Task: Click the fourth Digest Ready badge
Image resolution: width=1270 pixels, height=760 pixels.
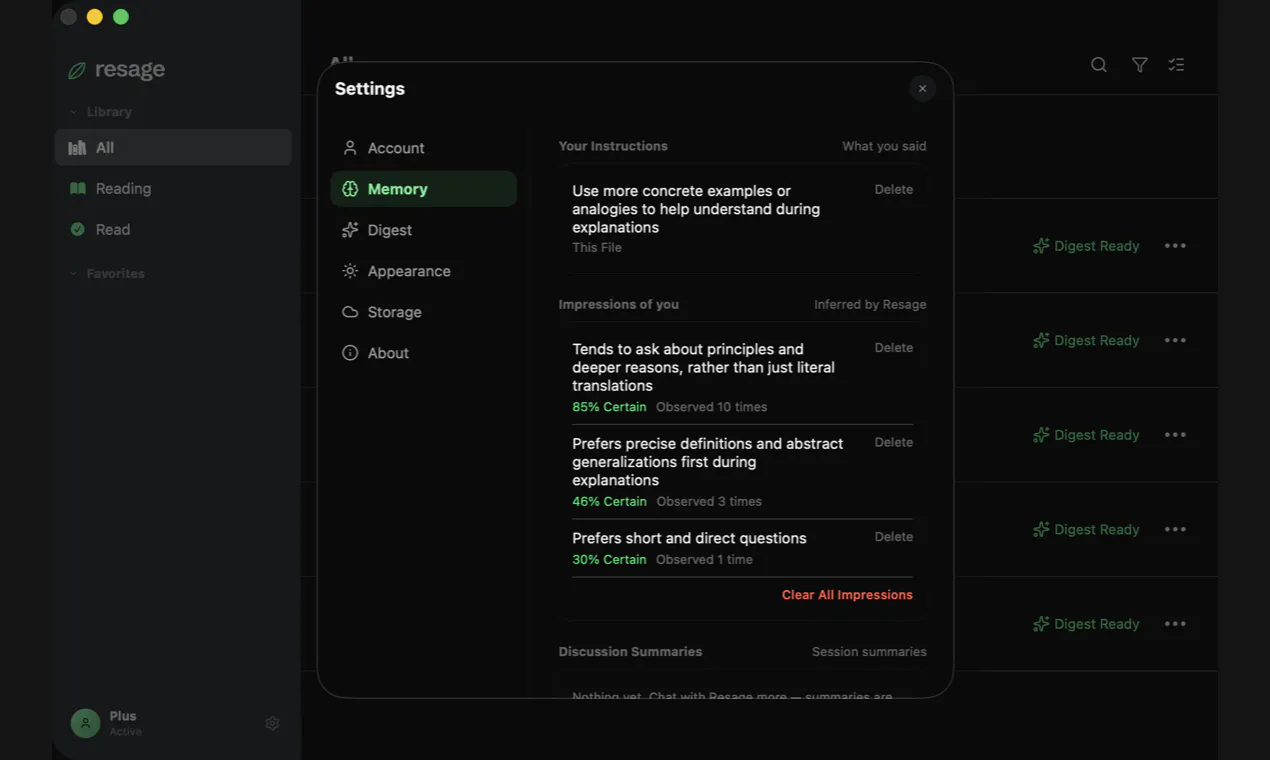Action: pyautogui.click(x=1086, y=530)
